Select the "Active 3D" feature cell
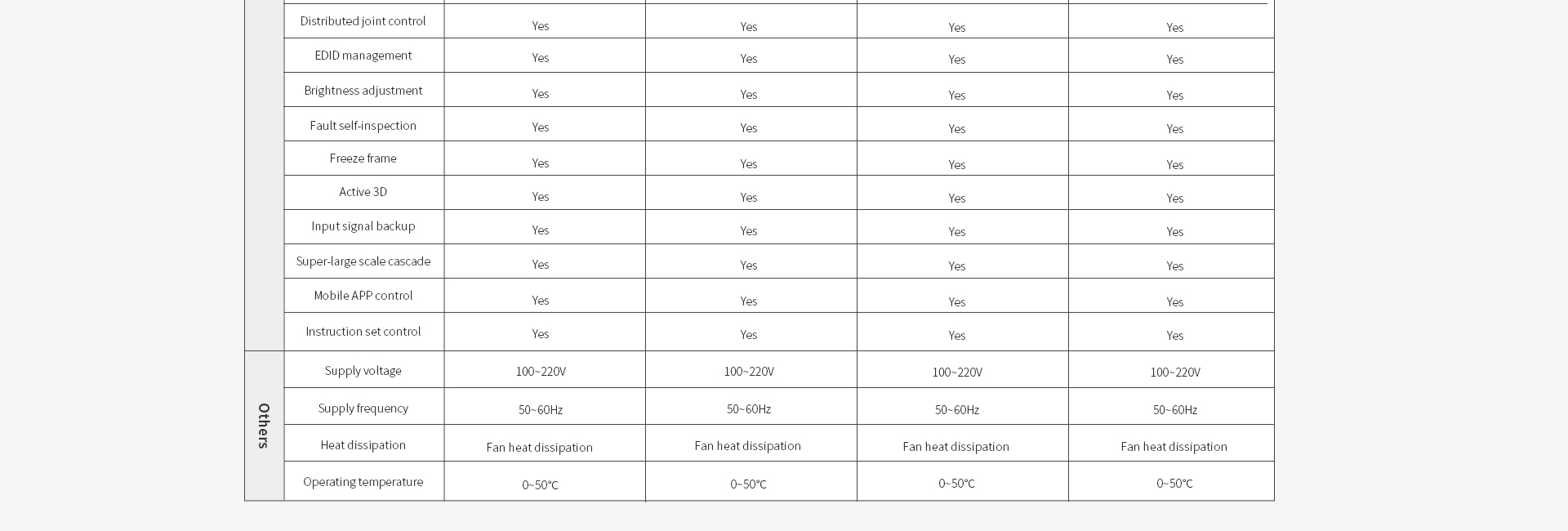The width and height of the screenshot is (1568, 531). [363, 192]
